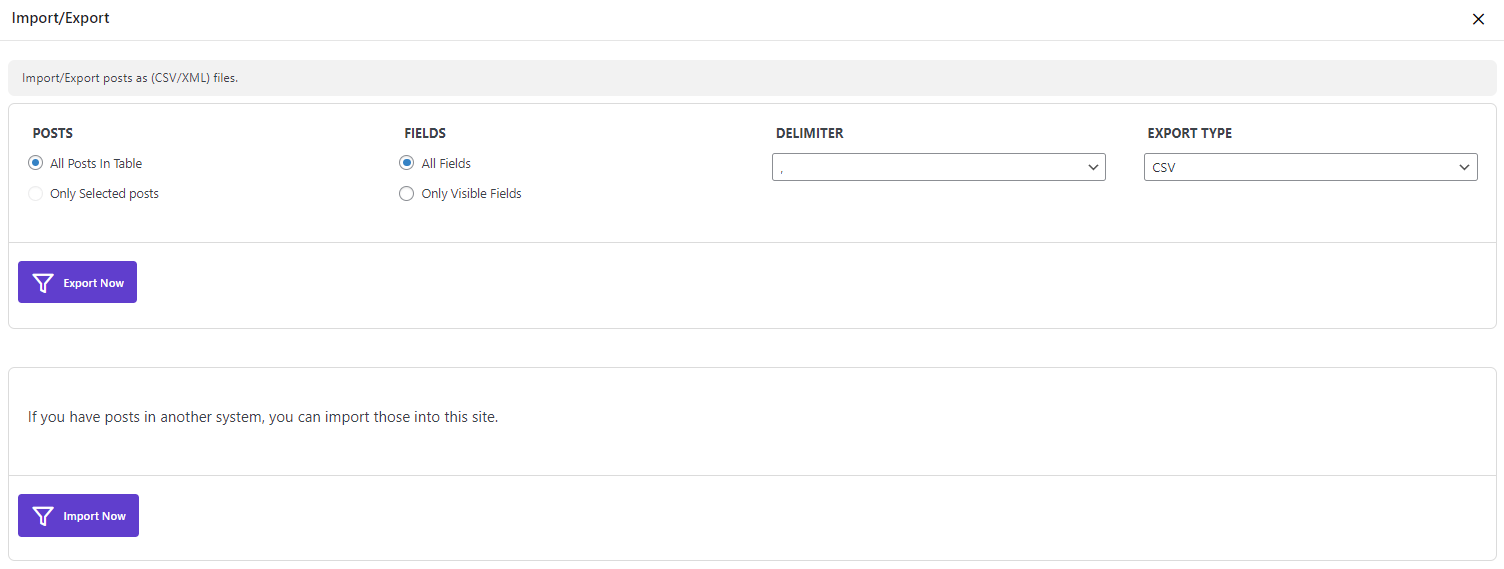
Task: Choose the Only Selected posts radio option
Action: (36, 193)
